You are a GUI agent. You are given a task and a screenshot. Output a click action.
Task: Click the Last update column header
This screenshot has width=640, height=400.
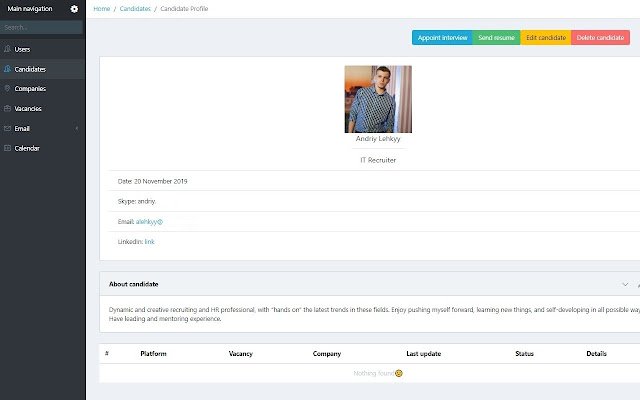click(424, 353)
